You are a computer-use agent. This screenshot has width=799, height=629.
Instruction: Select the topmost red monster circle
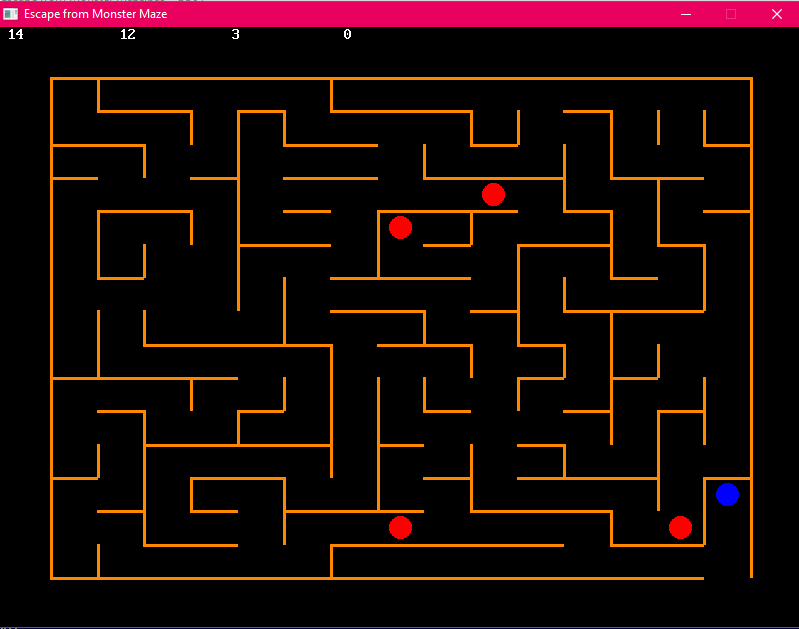(493, 194)
